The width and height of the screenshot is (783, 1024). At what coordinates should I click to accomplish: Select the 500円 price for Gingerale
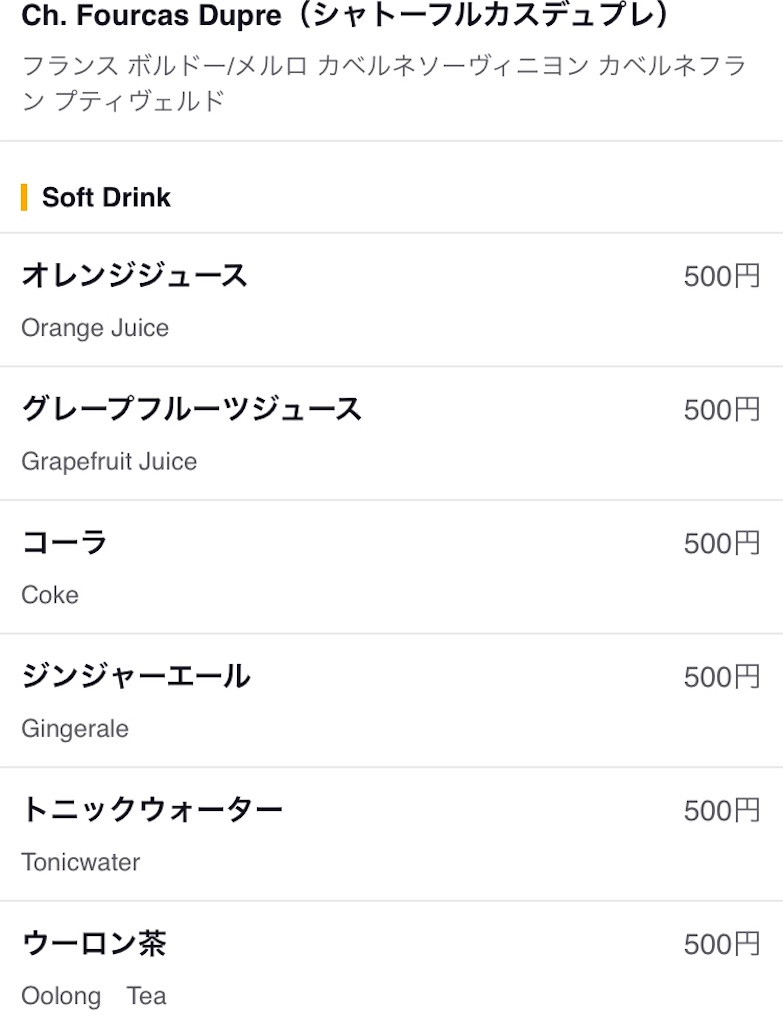[722, 677]
